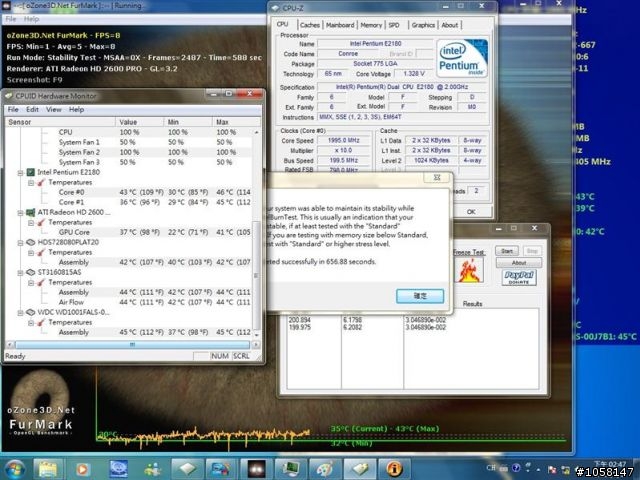
Task: Open Help menu in Hardware Monitor
Action: pos(76,109)
